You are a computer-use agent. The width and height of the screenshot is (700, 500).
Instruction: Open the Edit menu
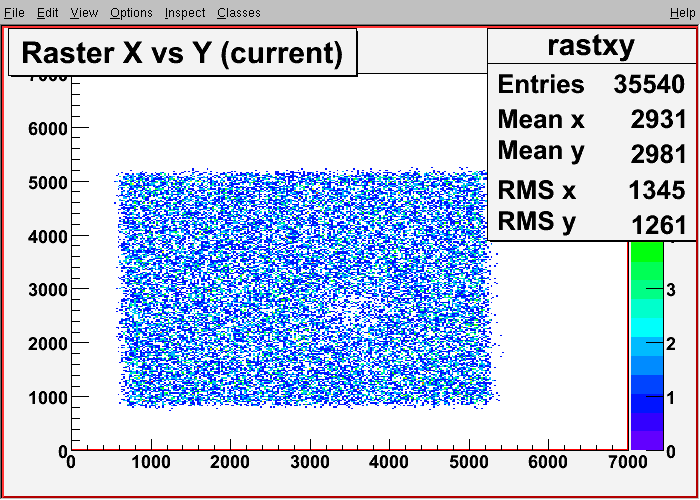coord(47,13)
